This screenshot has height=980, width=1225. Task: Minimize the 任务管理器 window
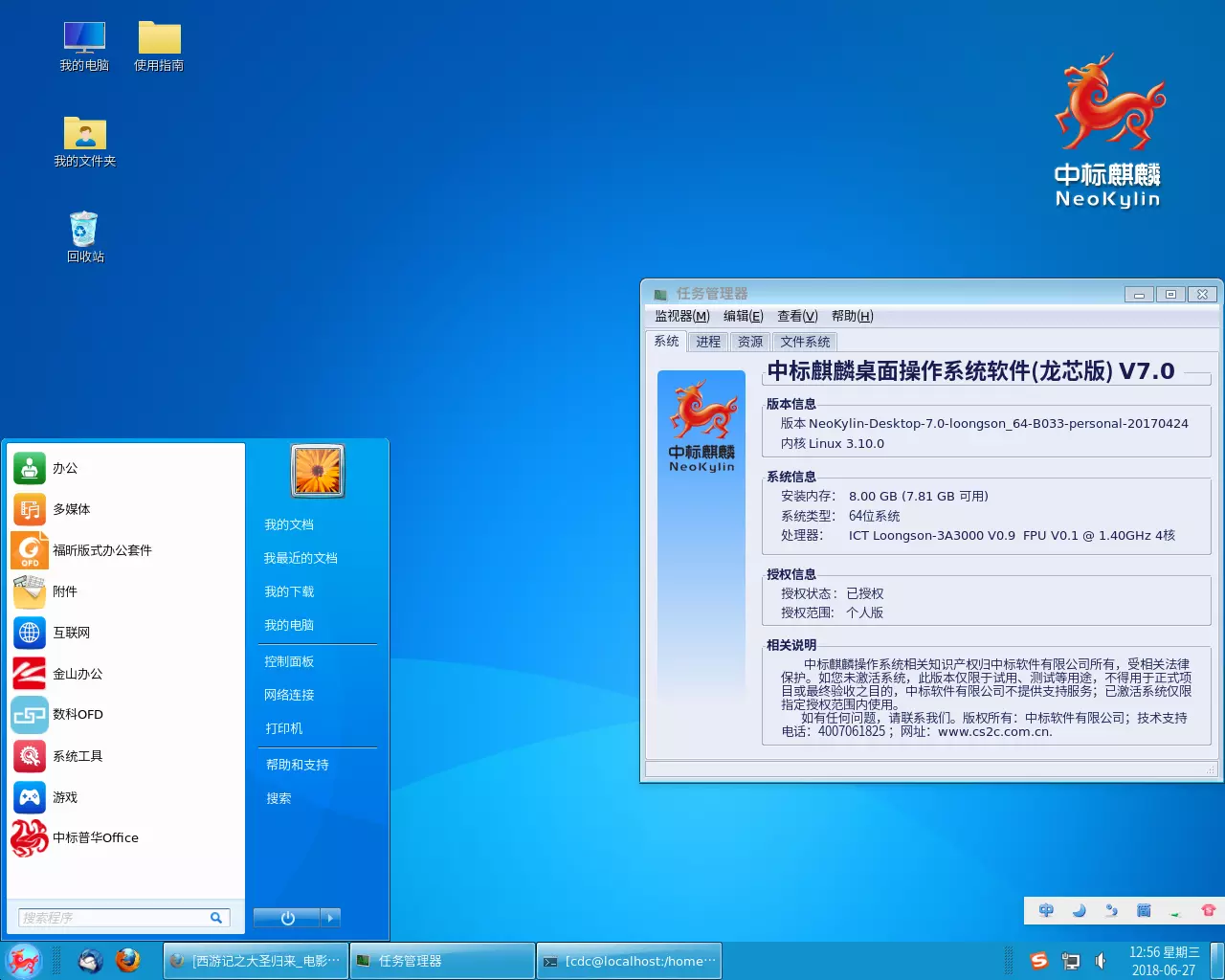(x=1139, y=294)
